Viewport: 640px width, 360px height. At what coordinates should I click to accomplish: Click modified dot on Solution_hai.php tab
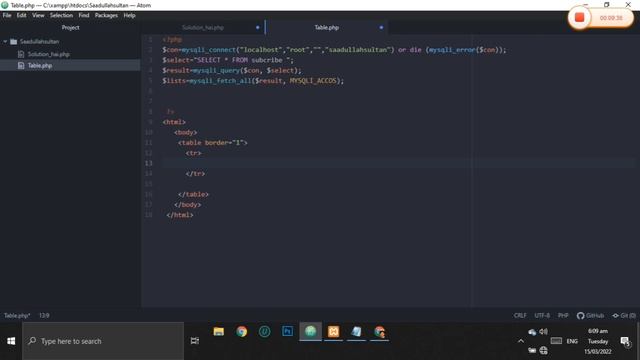[x=258, y=27]
